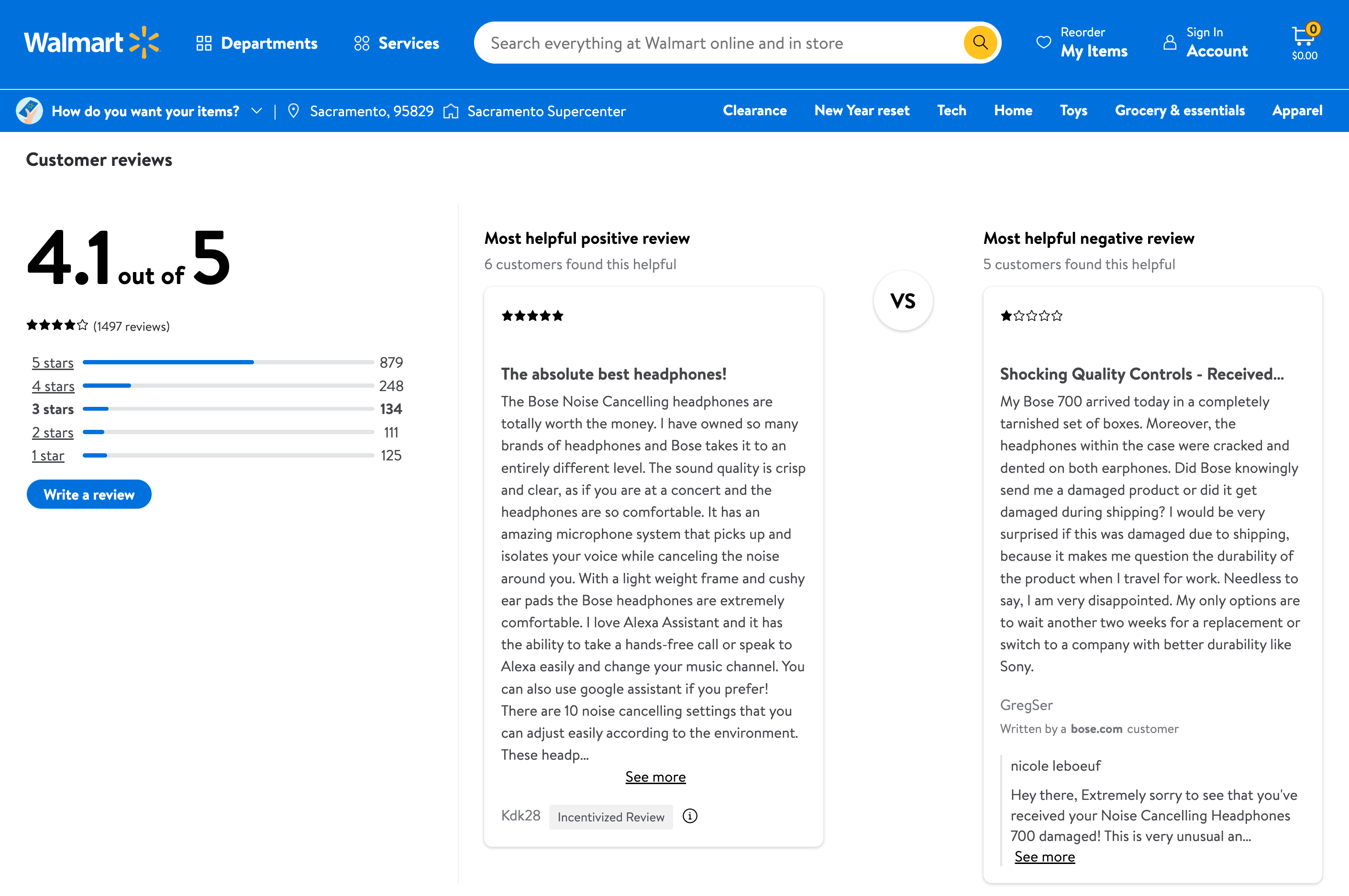This screenshot has height=896, width=1349.
Task: Click the Sign In account icon
Action: point(1170,41)
